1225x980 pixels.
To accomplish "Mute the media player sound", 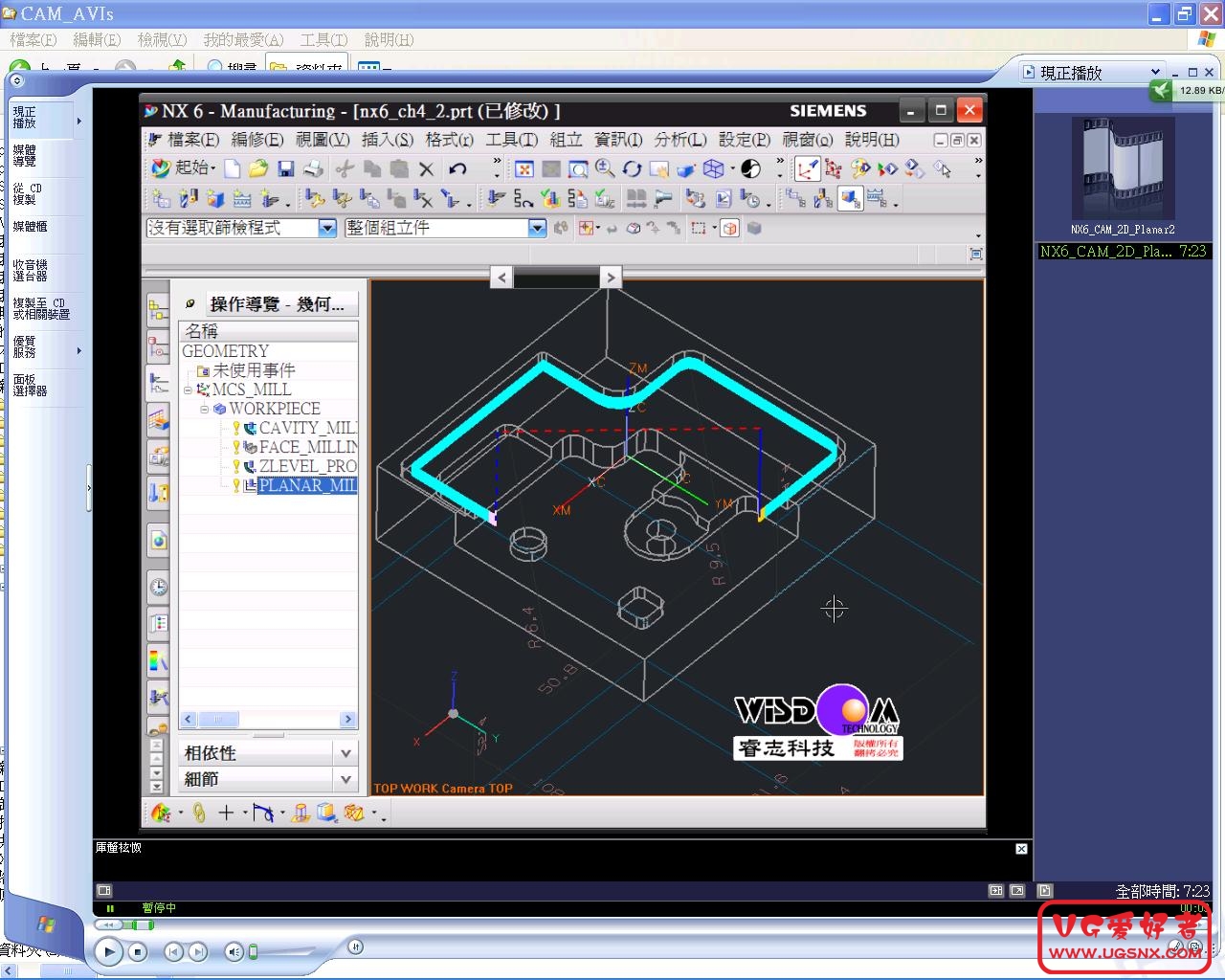I will coord(233,952).
